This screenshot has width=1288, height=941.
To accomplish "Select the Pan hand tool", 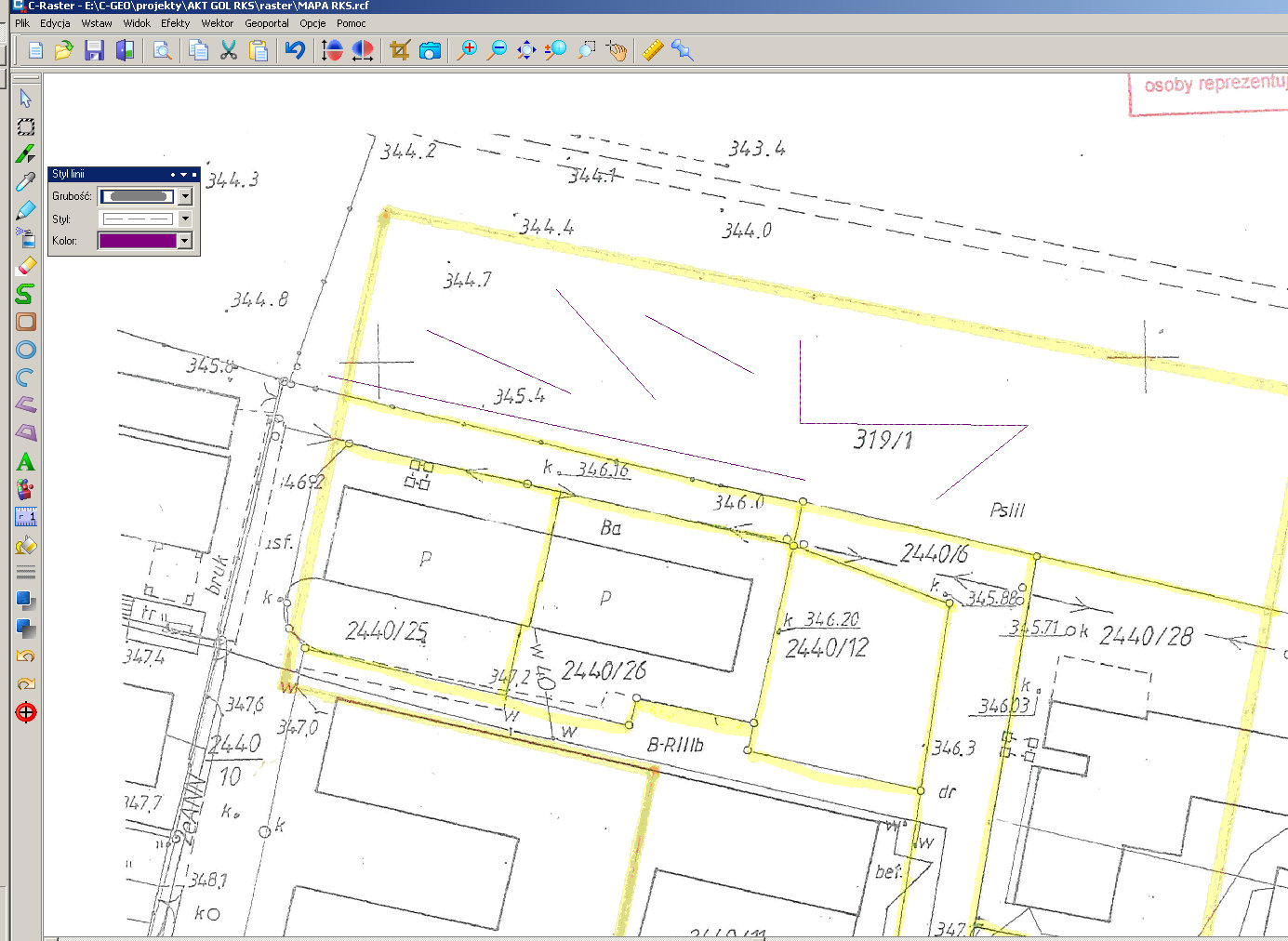I will click(616, 50).
